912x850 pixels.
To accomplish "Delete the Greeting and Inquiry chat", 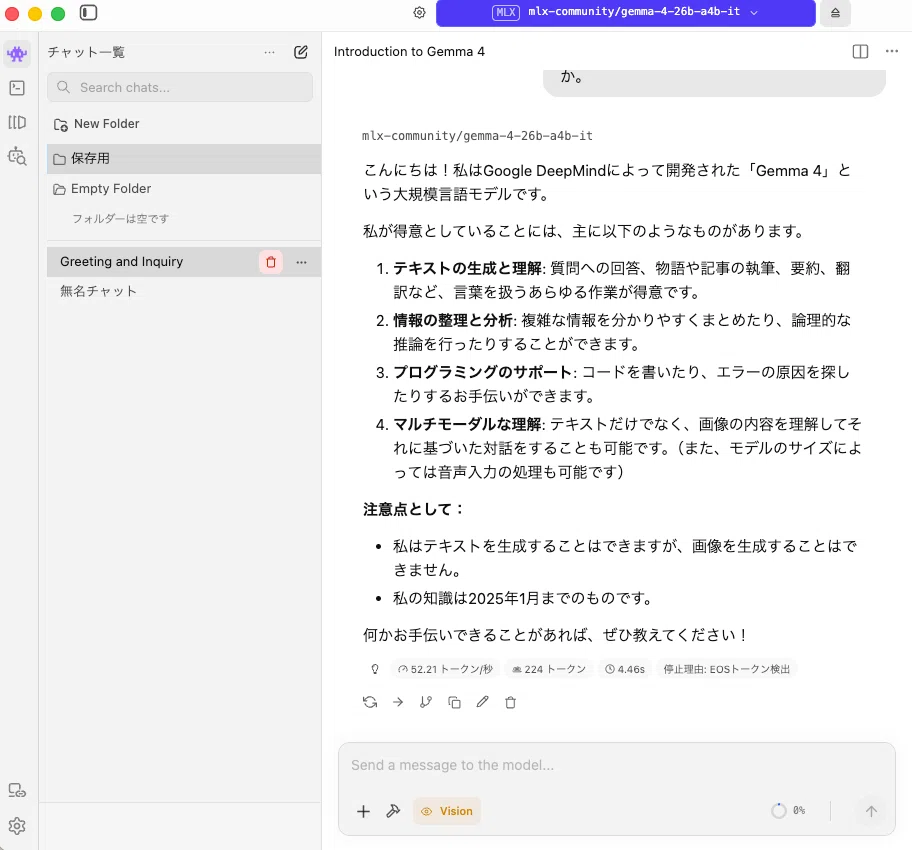I will (271, 262).
